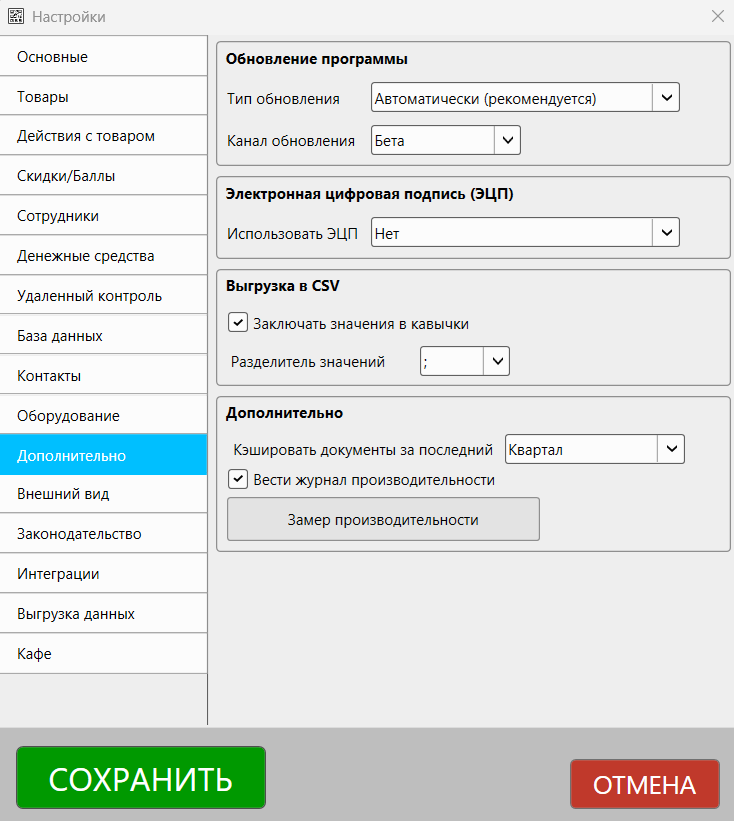Go to Скидки/Баллы settings
734x821 pixels.
pyautogui.click(x=103, y=176)
